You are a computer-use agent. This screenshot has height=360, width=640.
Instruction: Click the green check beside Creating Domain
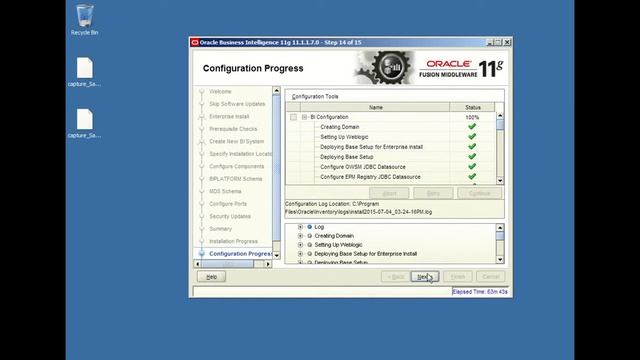point(472,127)
